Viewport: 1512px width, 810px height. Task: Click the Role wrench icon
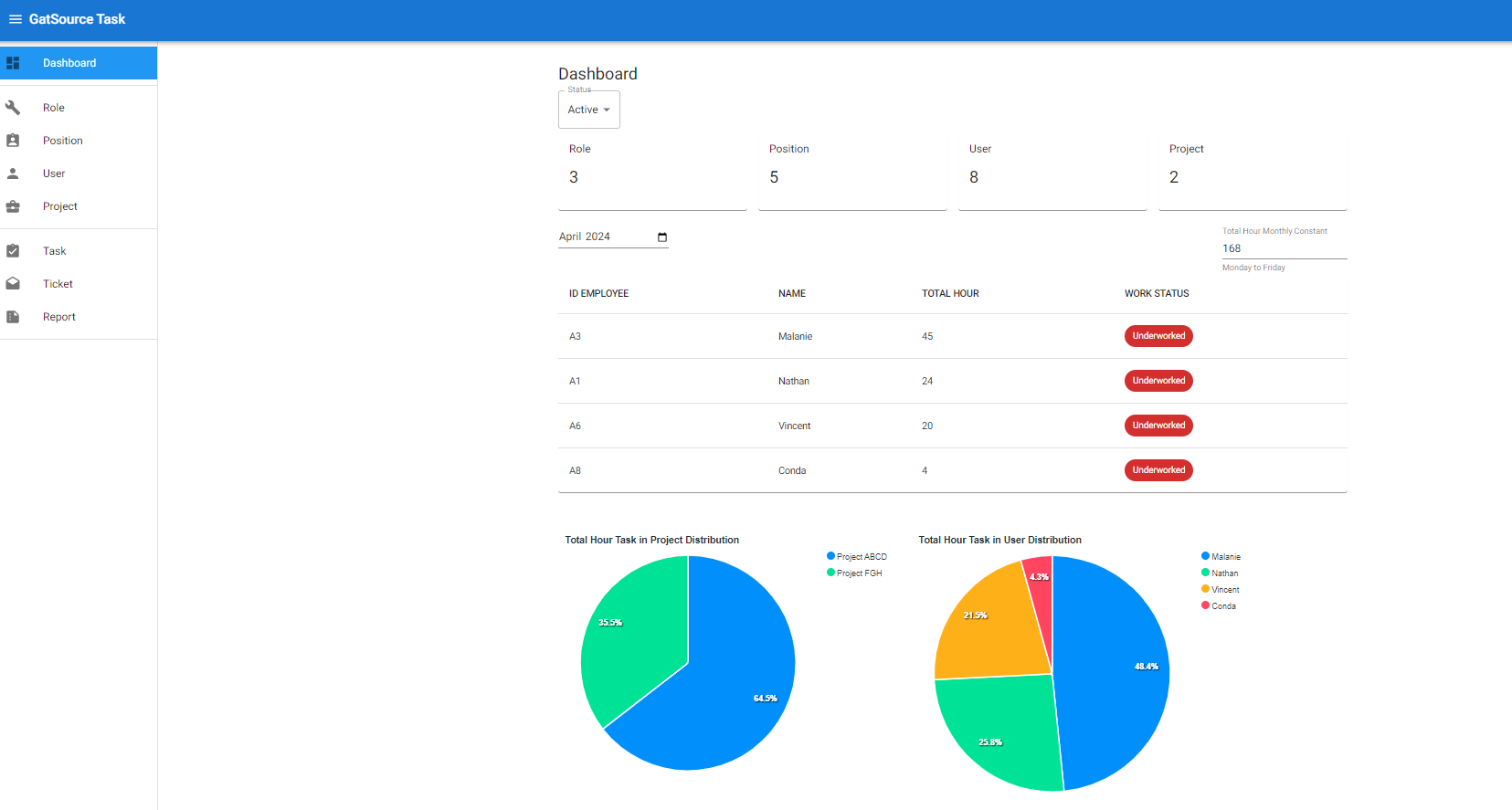[x=13, y=108]
